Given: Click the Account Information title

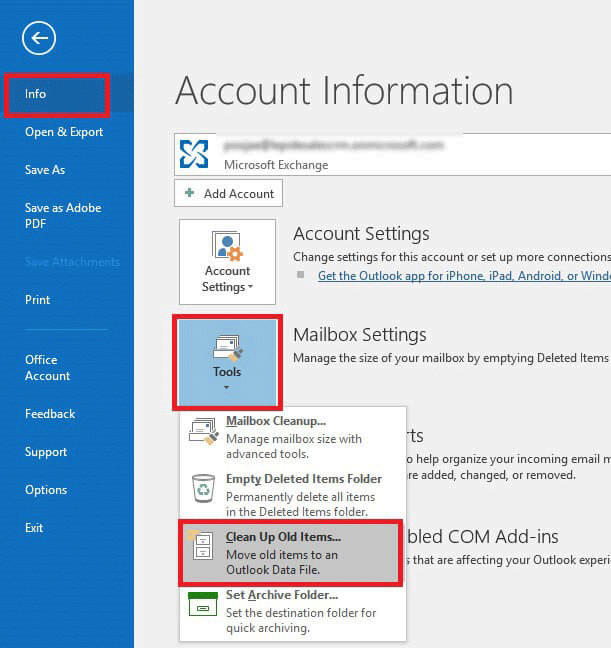Looking at the screenshot, I should click(x=344, y=91).
